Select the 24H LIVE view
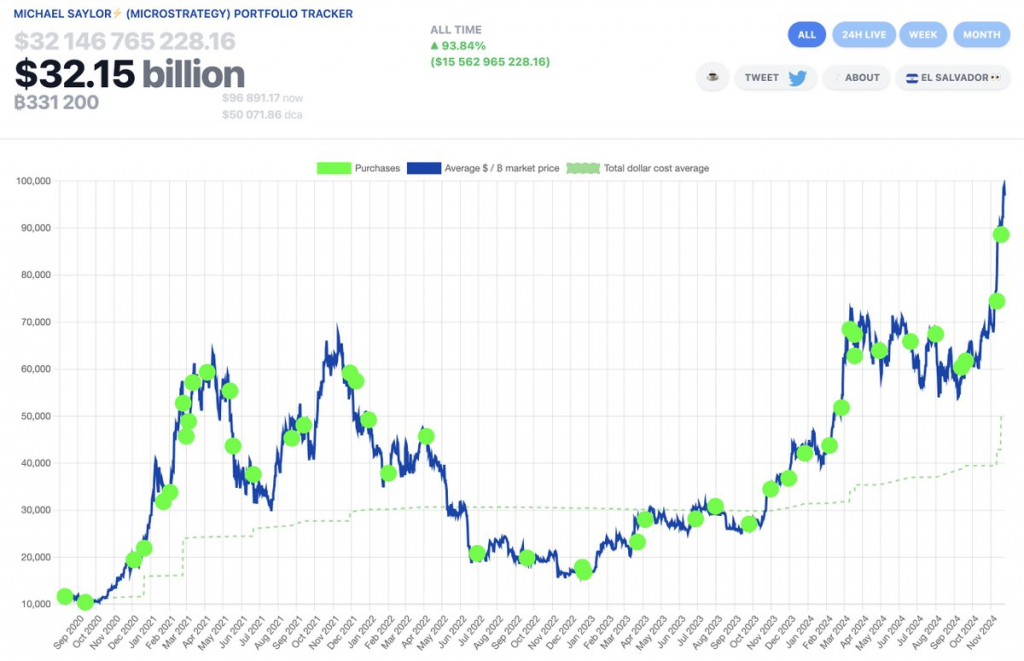 863,34
